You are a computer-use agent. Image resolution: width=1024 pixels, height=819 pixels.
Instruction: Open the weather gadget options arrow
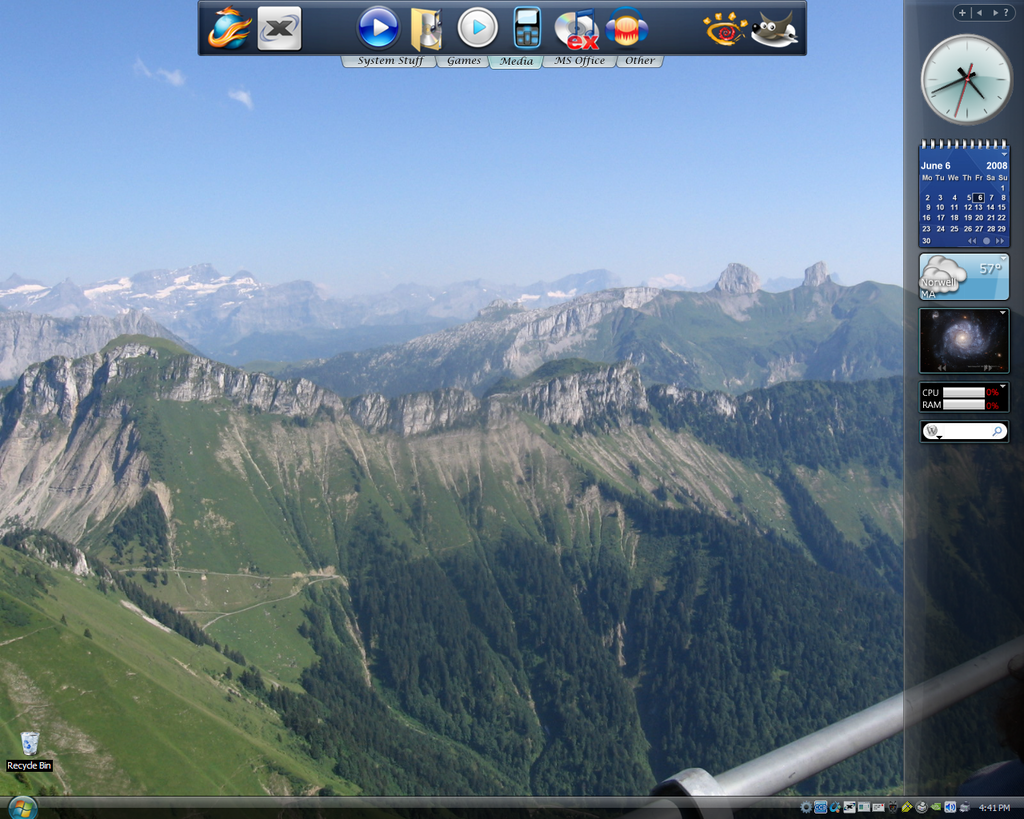click(1004, 259)
